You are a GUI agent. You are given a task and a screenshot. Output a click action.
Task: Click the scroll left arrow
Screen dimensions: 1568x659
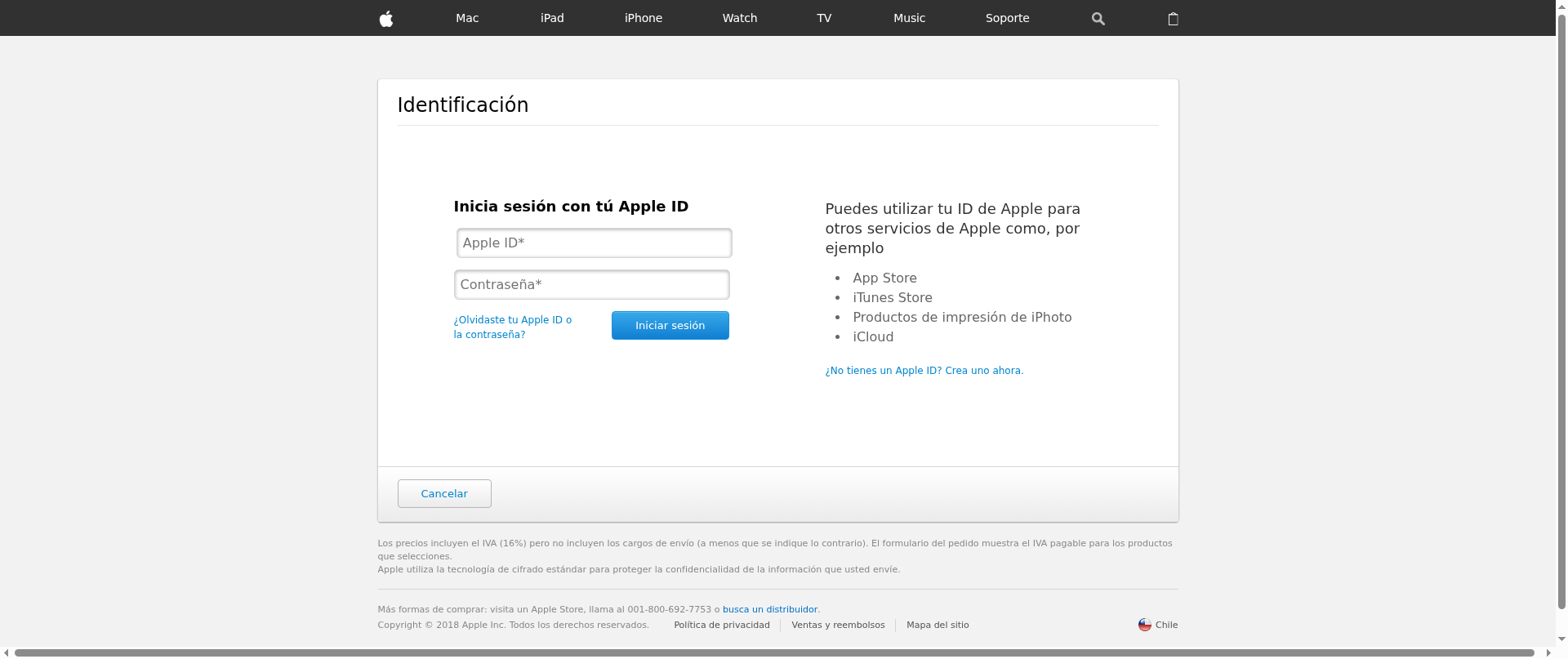(x=6, y=652)
